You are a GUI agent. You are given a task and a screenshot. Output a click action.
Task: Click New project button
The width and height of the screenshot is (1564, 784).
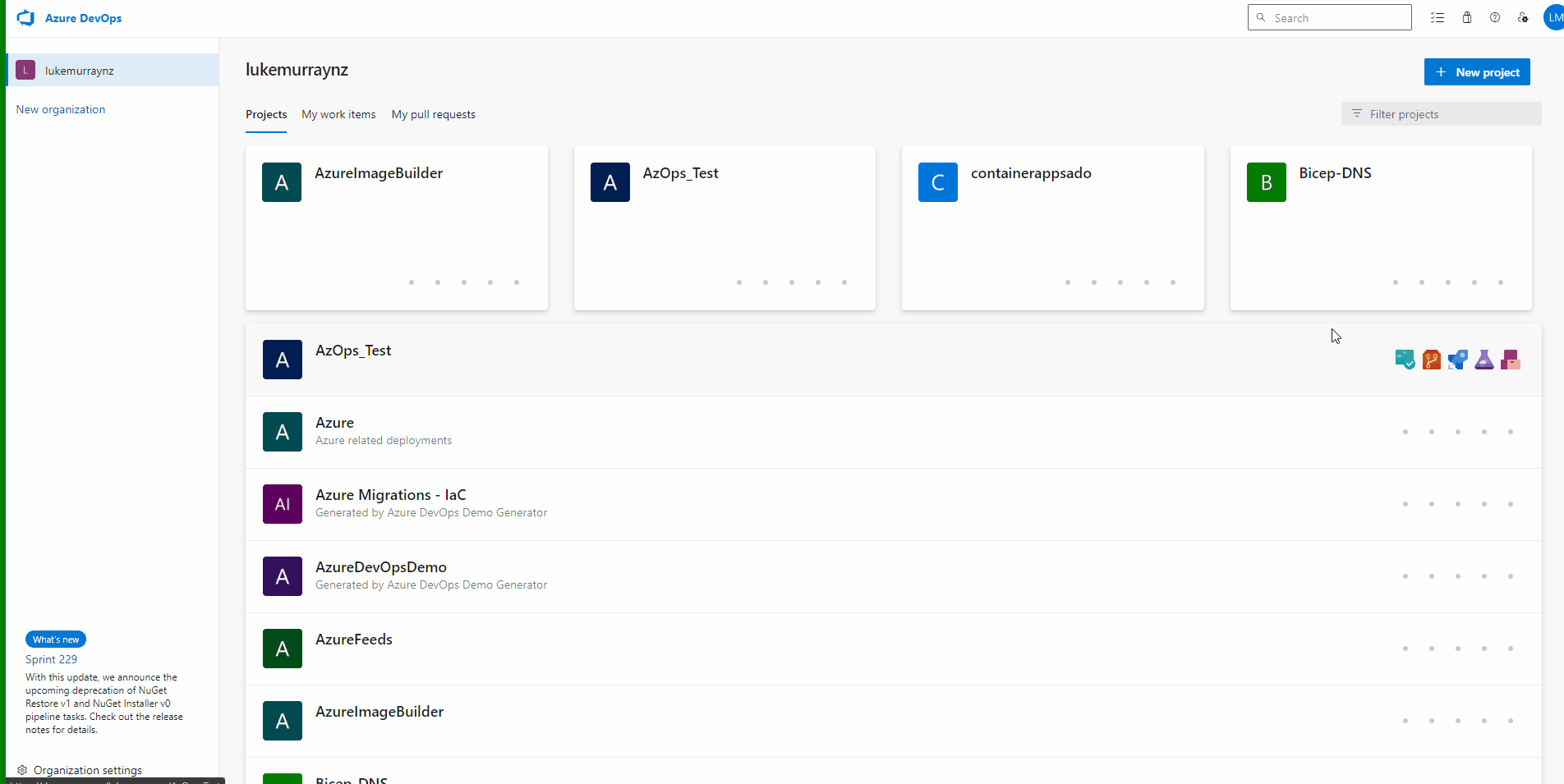point(1476,72)
